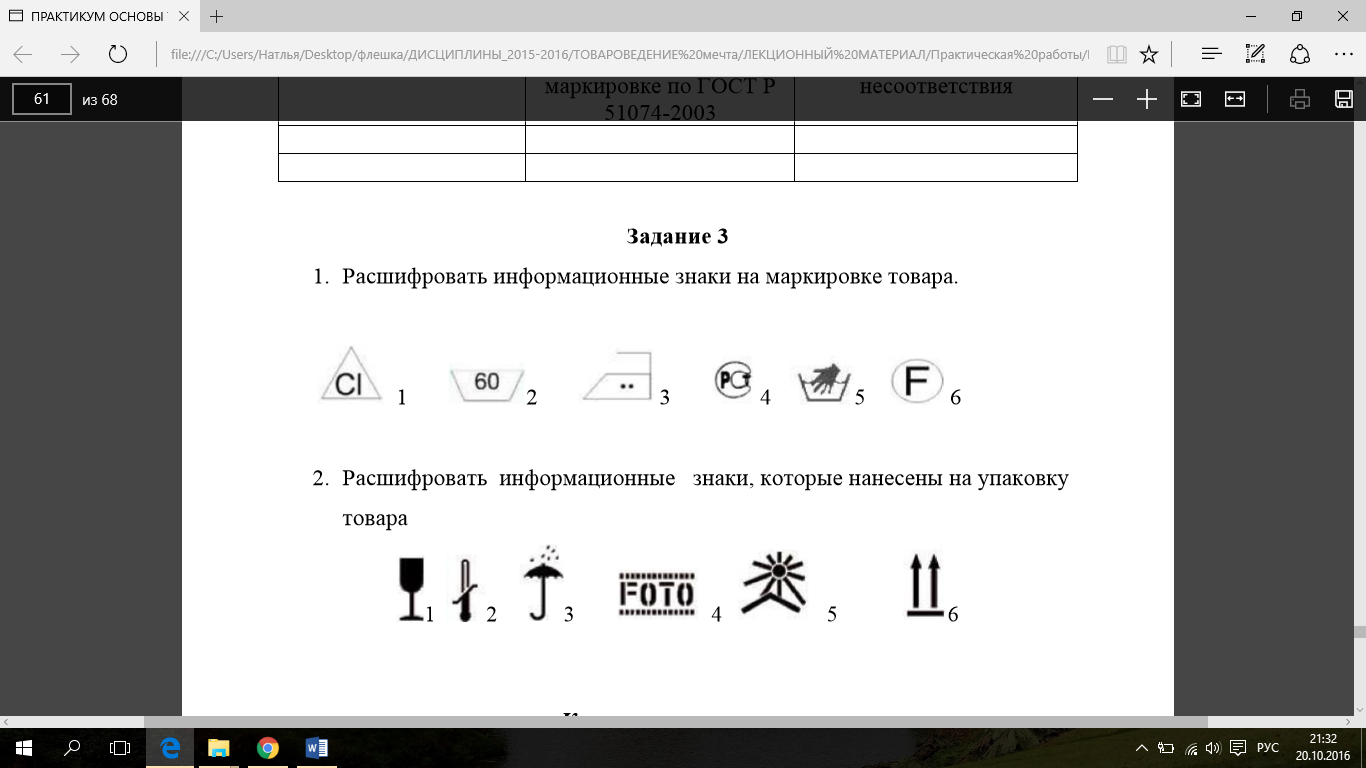Open Action Center notifications icon
Screen dimensions: 1366x768
pyautogui.click(x=1237, y=748)
